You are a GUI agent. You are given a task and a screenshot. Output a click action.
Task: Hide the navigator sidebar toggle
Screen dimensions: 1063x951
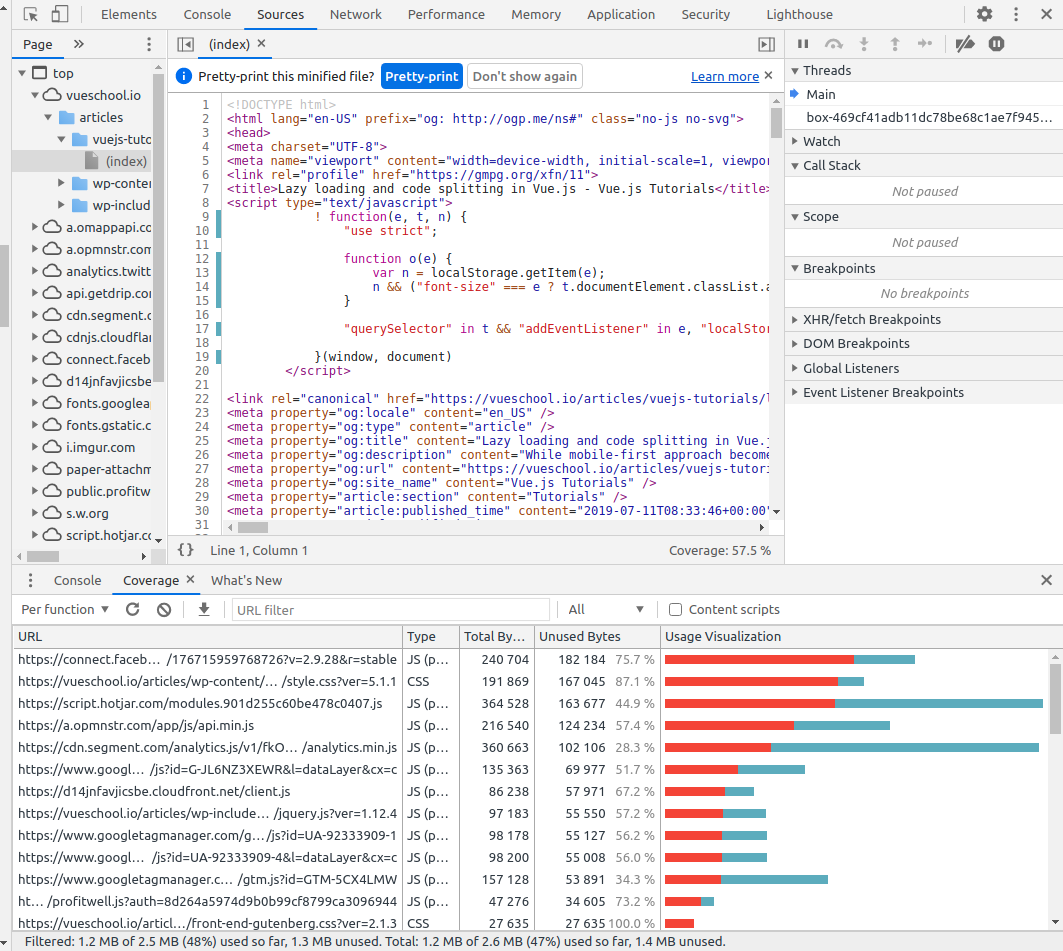click(185, 44)
